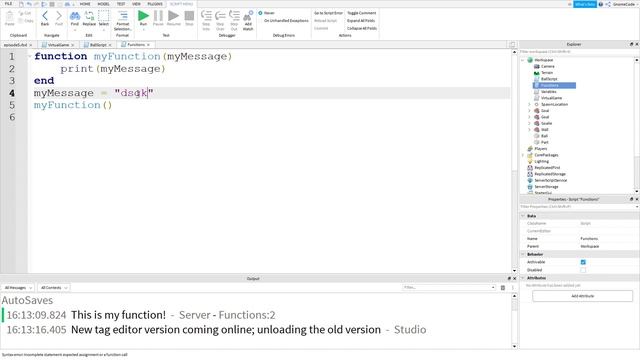Switch to the VIEW ribbon tab
The image size is (640, 360).
point(136,4)
